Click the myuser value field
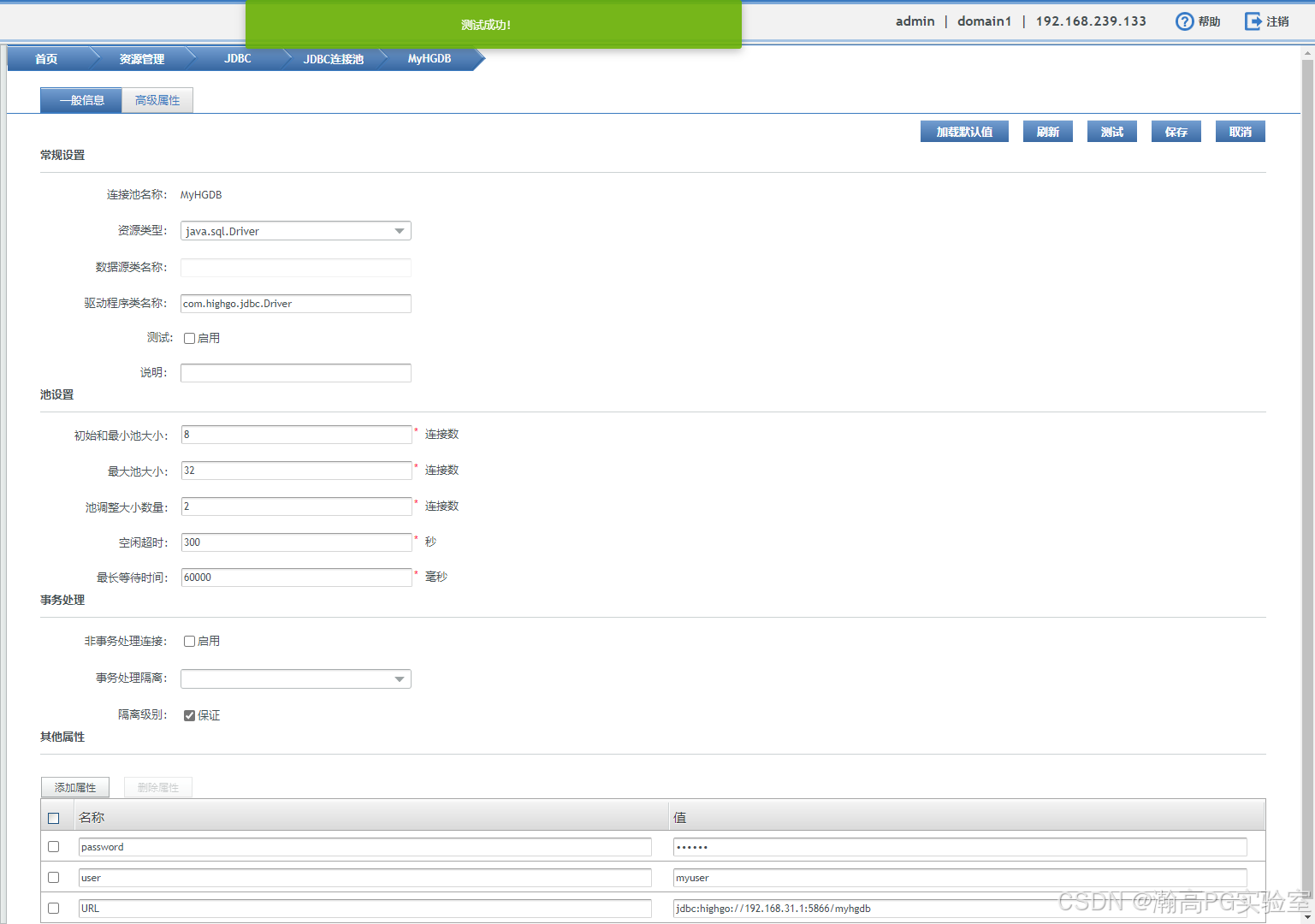 [960, 878]
